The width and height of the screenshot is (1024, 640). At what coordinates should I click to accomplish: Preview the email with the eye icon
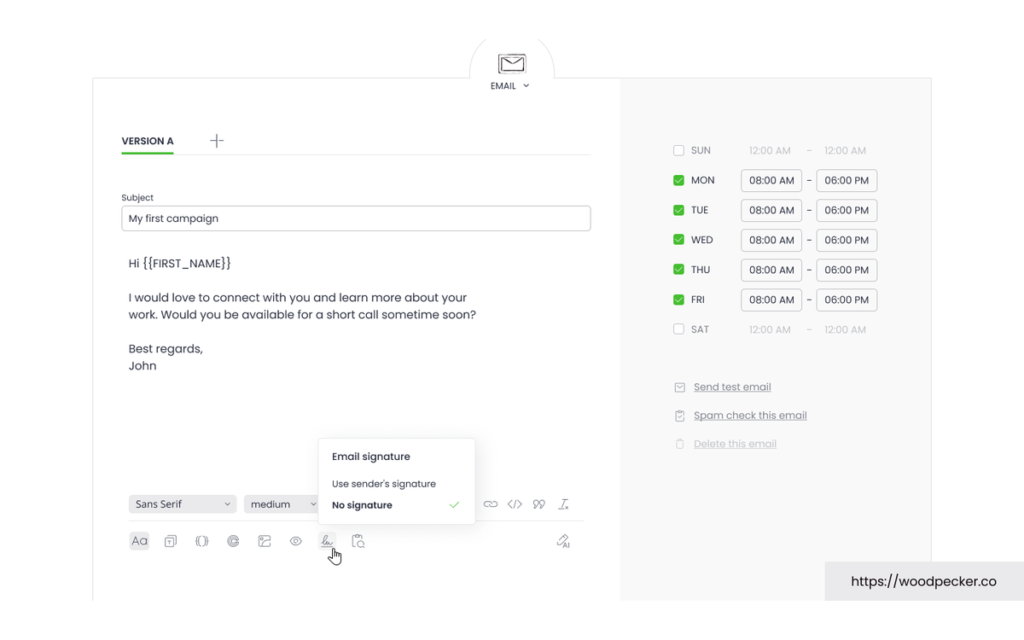click(296, 541)
